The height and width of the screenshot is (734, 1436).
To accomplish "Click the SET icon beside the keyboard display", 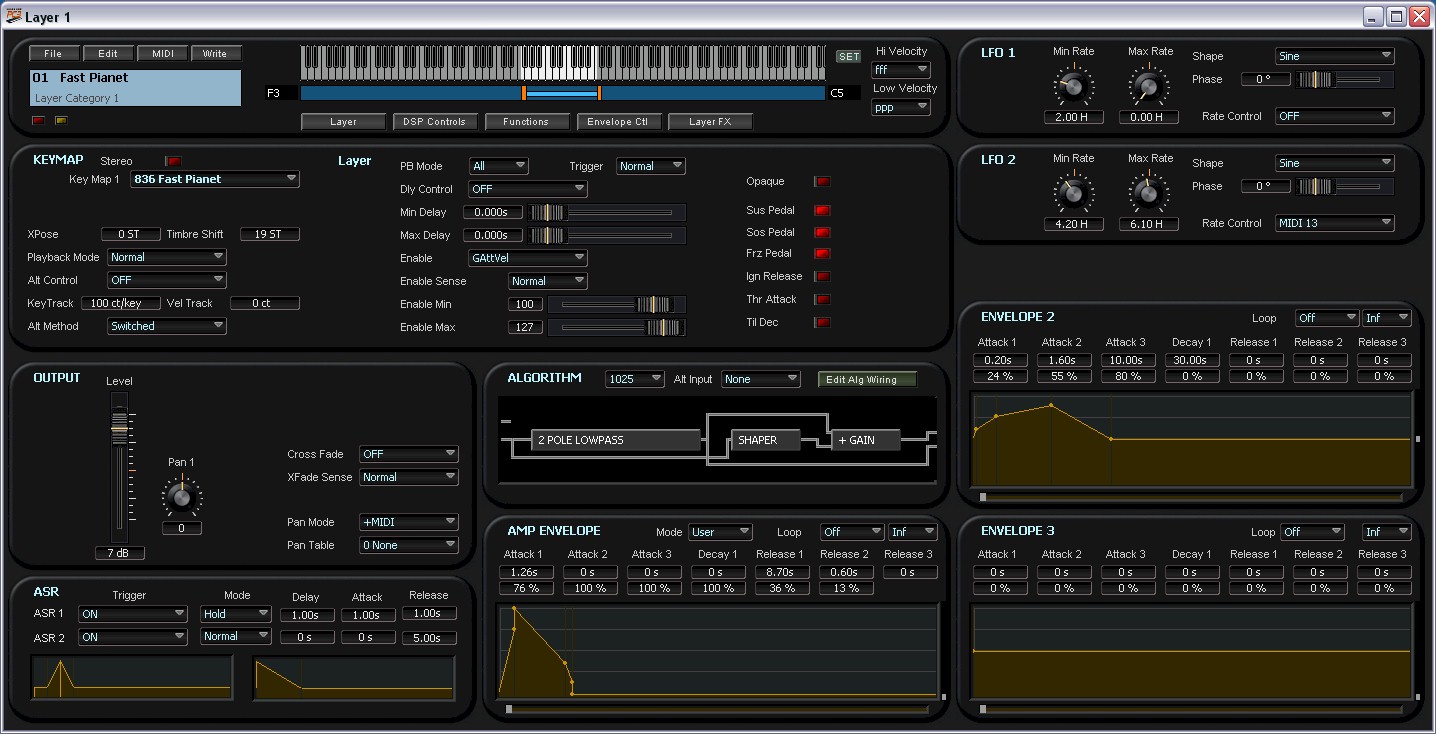I will click(848, 56).
